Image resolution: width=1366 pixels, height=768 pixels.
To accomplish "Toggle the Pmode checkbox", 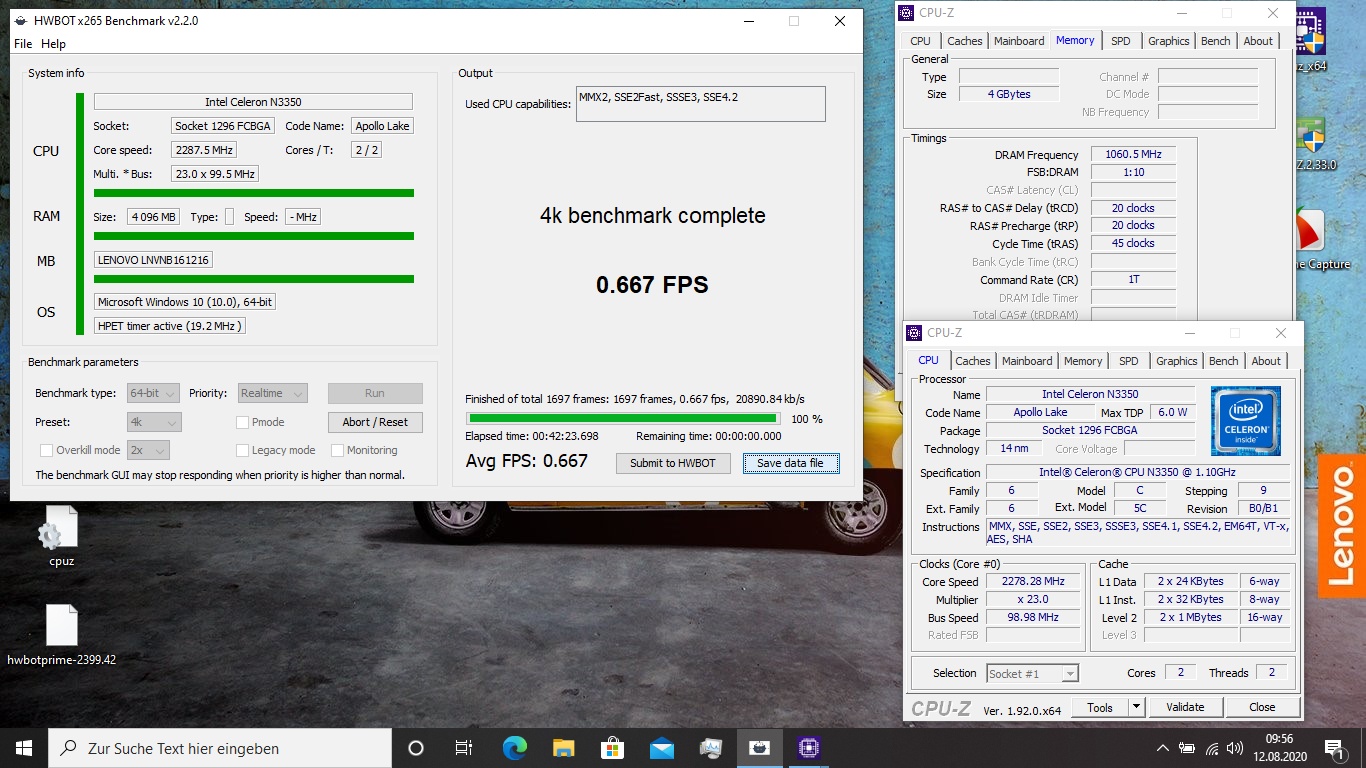I will [x=243, y=422].
